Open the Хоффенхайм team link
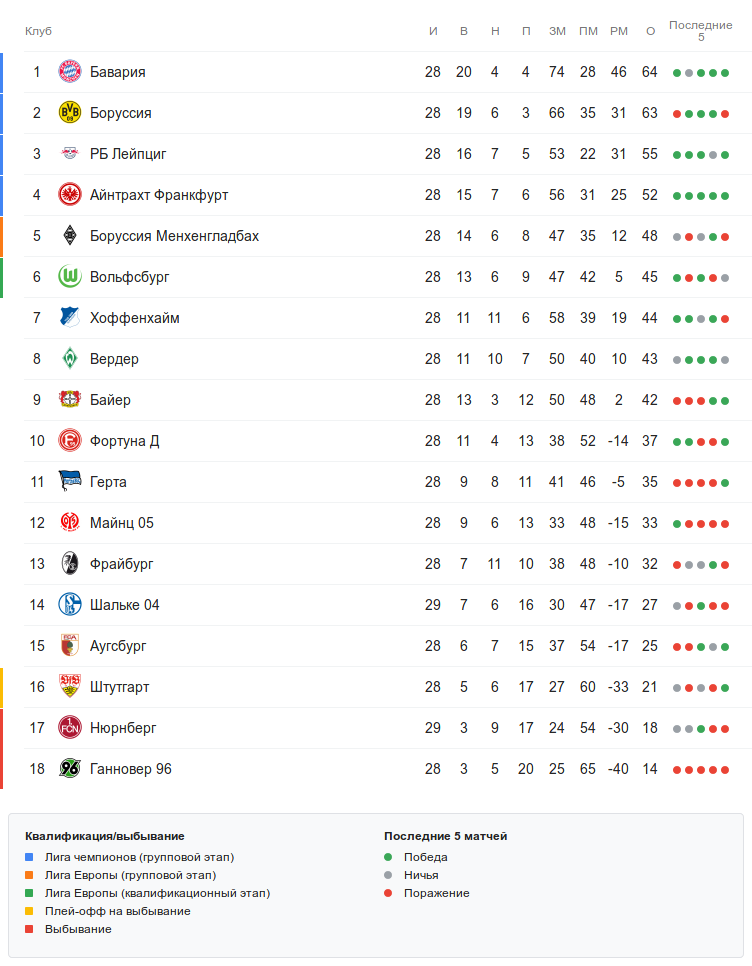 [134, 318]
